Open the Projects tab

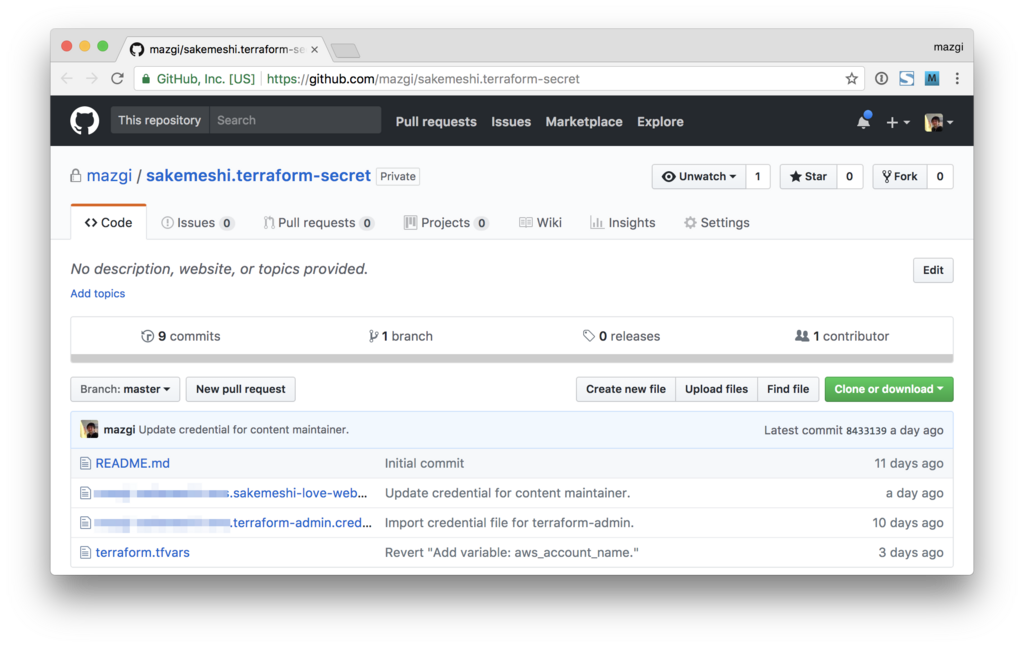(446, 223)
